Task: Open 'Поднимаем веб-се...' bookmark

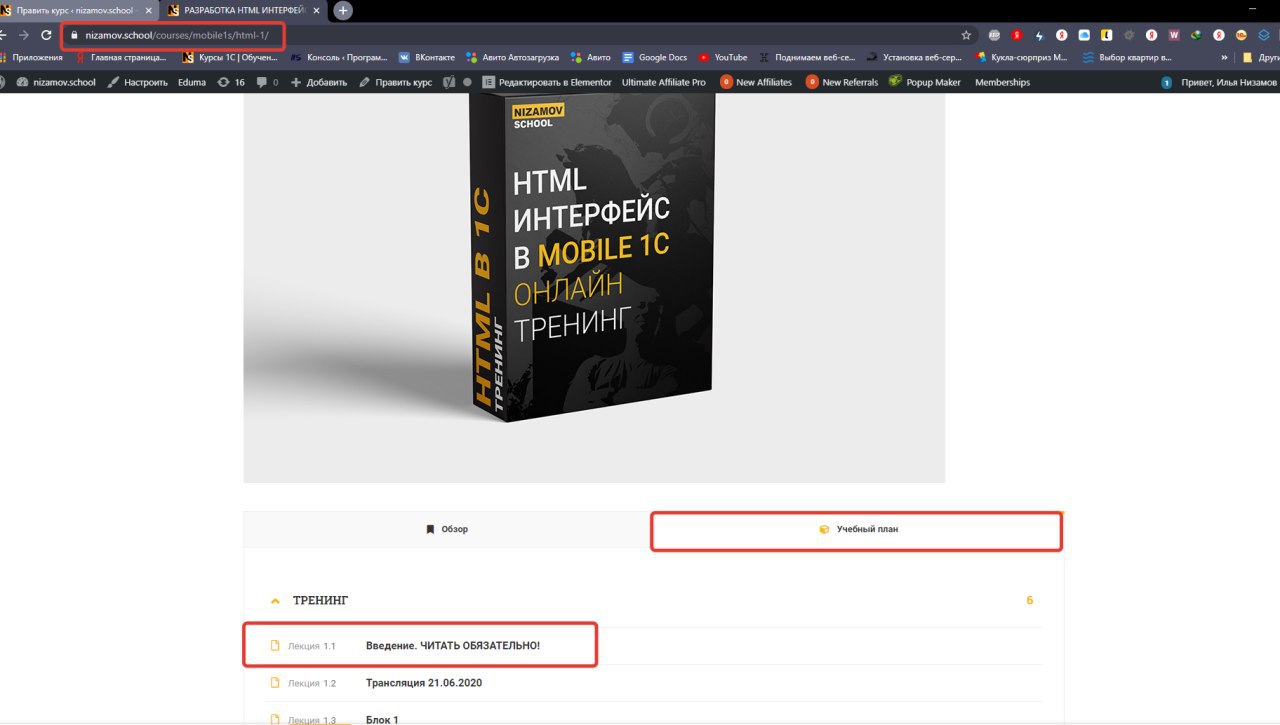Action: pyautogui.click(x=807, y=57)
